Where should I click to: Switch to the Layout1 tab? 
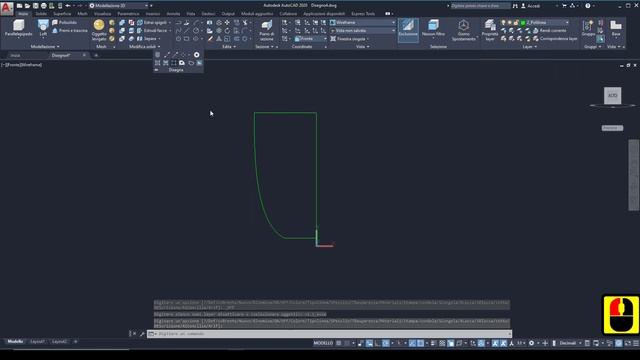38,342
